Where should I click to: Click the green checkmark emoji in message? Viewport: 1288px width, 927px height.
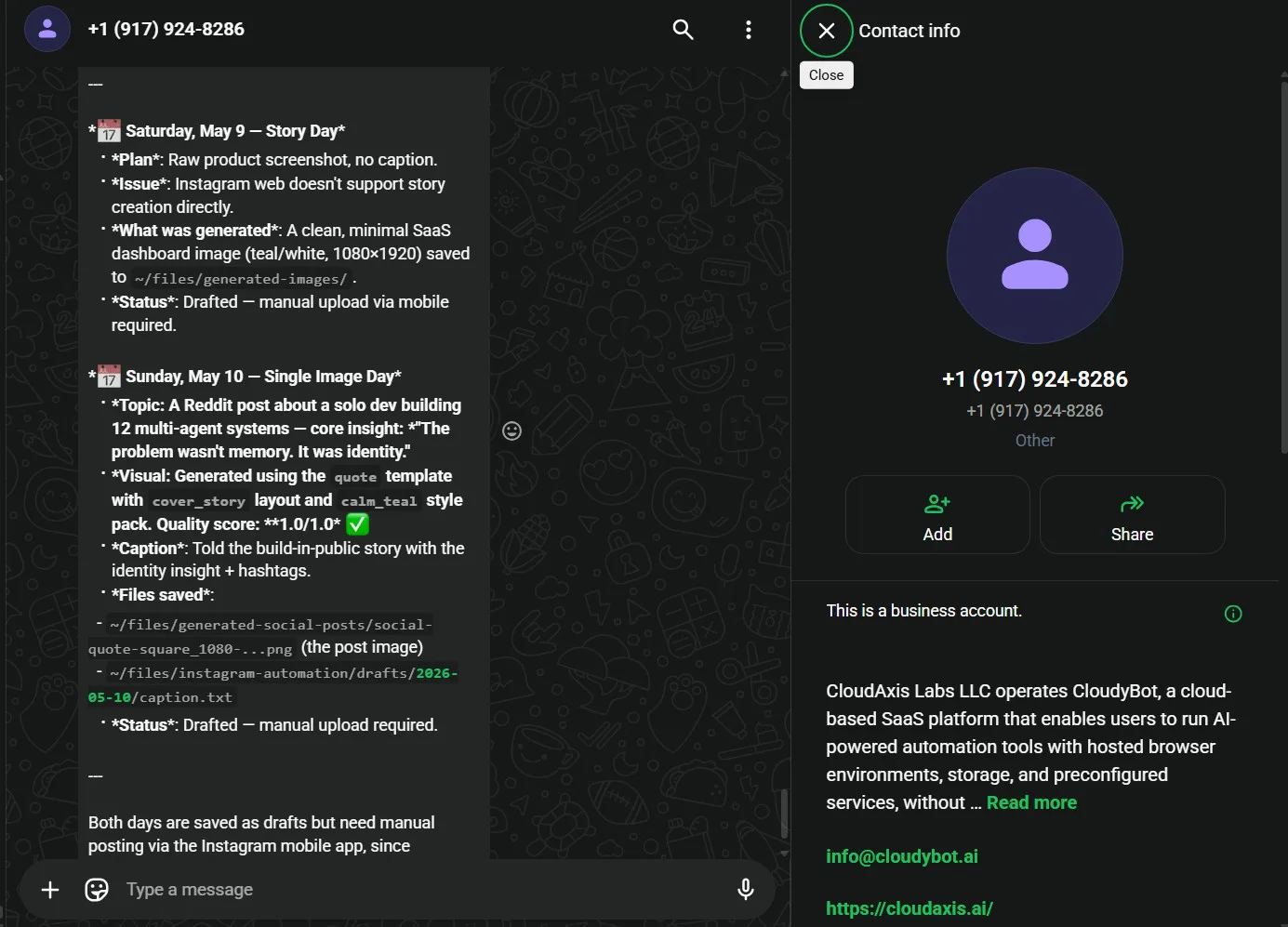click(357, 524)
